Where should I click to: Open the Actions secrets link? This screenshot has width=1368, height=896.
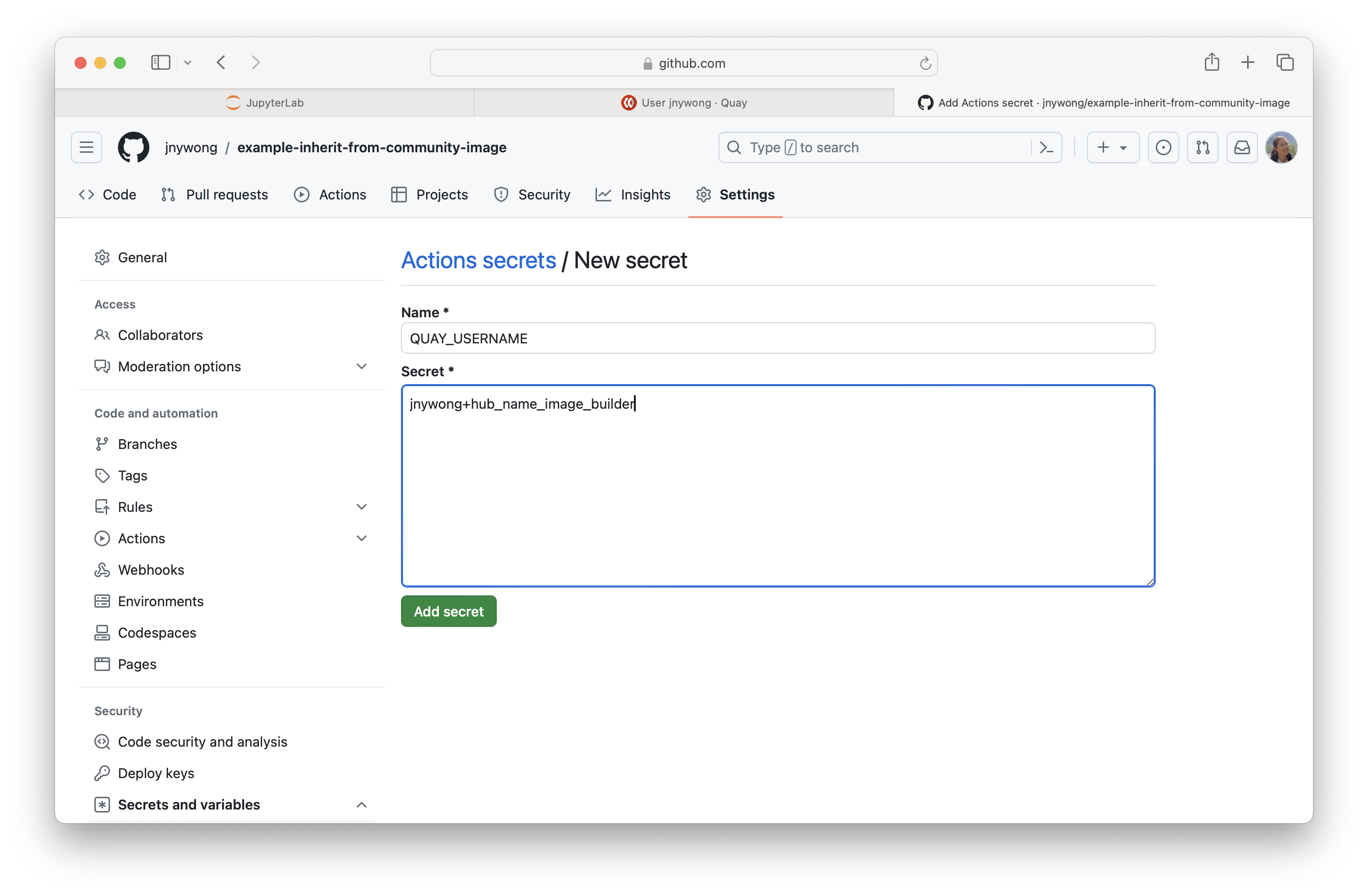[x=478, y=260]
